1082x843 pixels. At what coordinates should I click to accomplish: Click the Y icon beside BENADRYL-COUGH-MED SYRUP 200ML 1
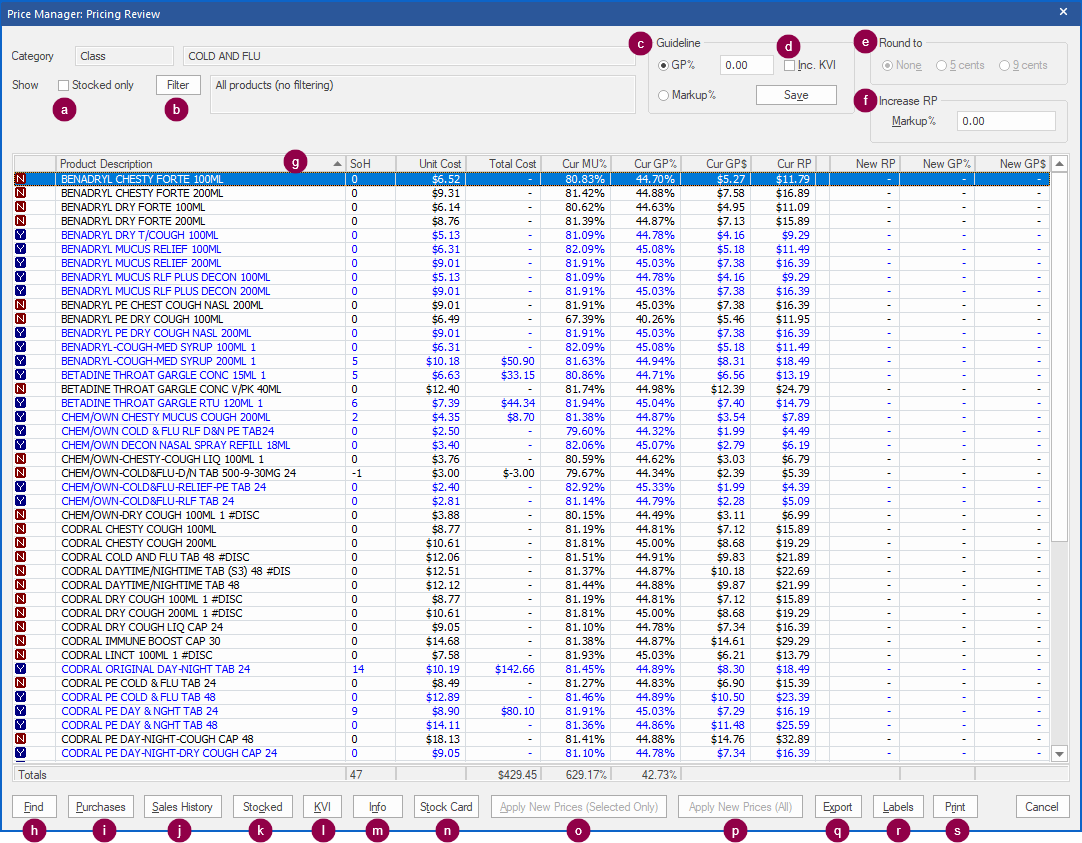tap(20, 361)
